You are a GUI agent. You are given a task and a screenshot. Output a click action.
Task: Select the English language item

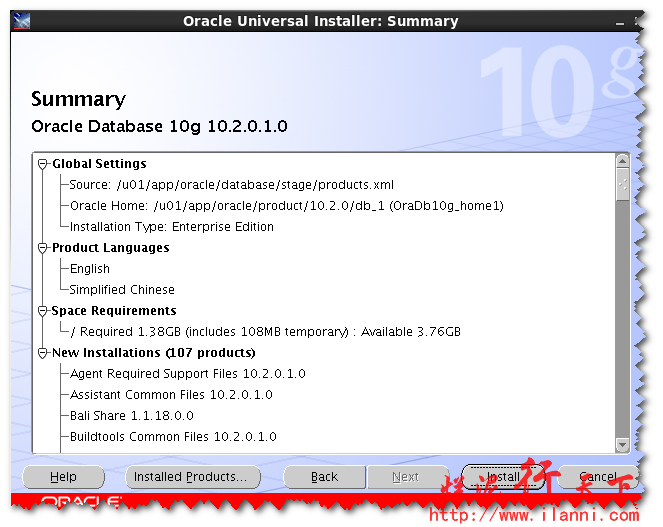click(x=90, y=269)
